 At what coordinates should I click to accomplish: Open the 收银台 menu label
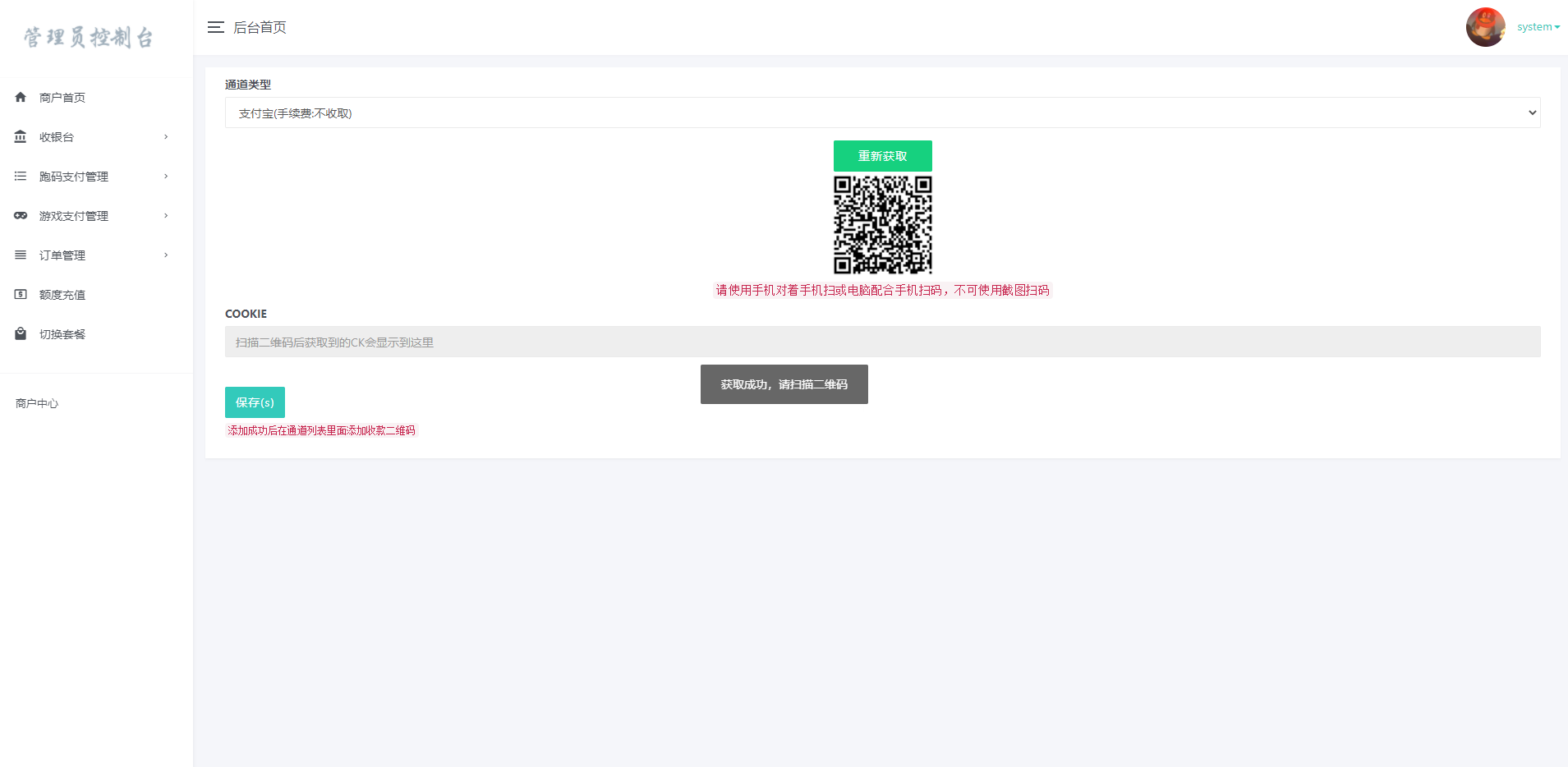(57, 137)
